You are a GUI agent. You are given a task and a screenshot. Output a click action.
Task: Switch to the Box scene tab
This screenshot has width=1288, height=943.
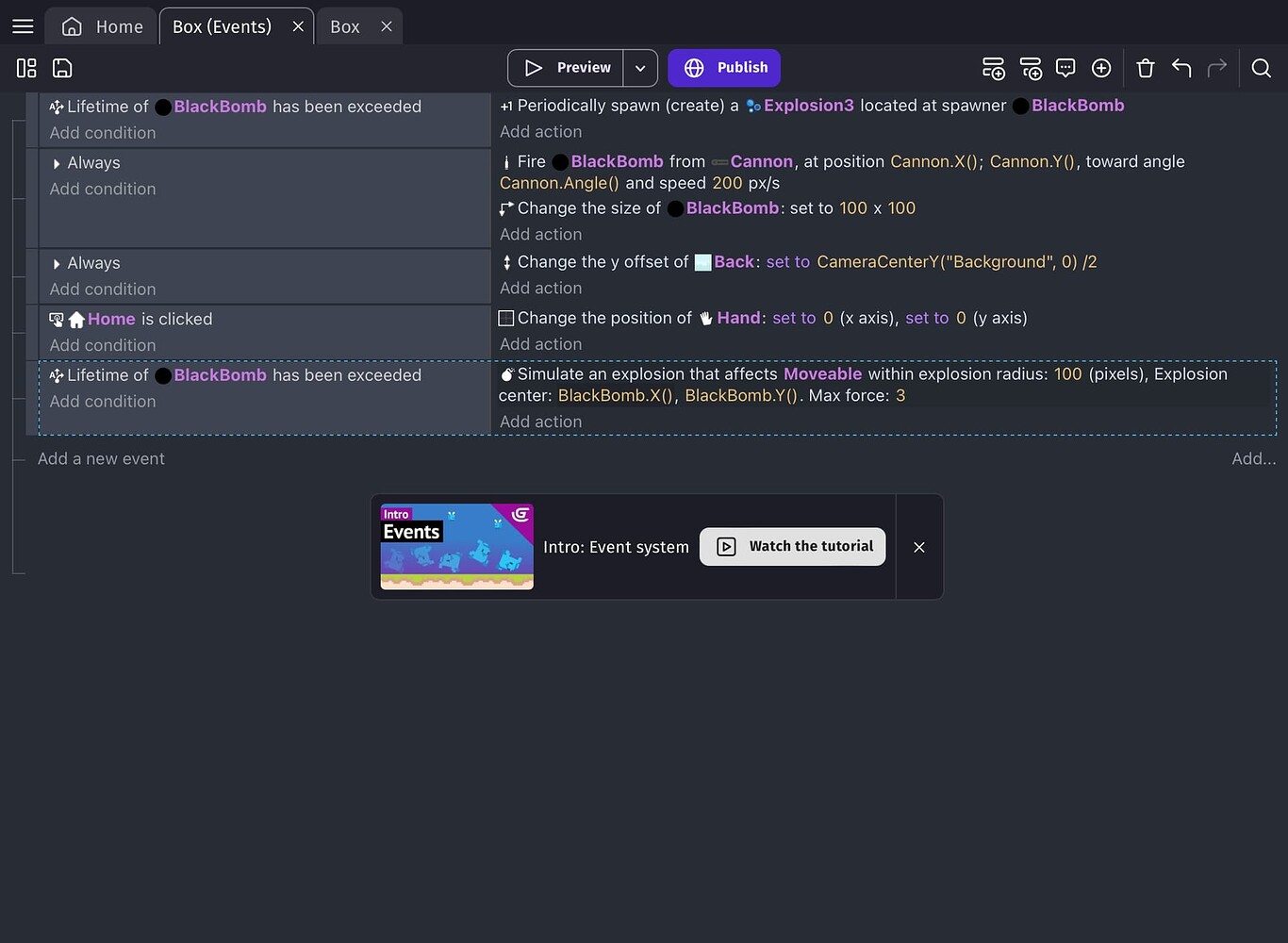tap(344, 26)
